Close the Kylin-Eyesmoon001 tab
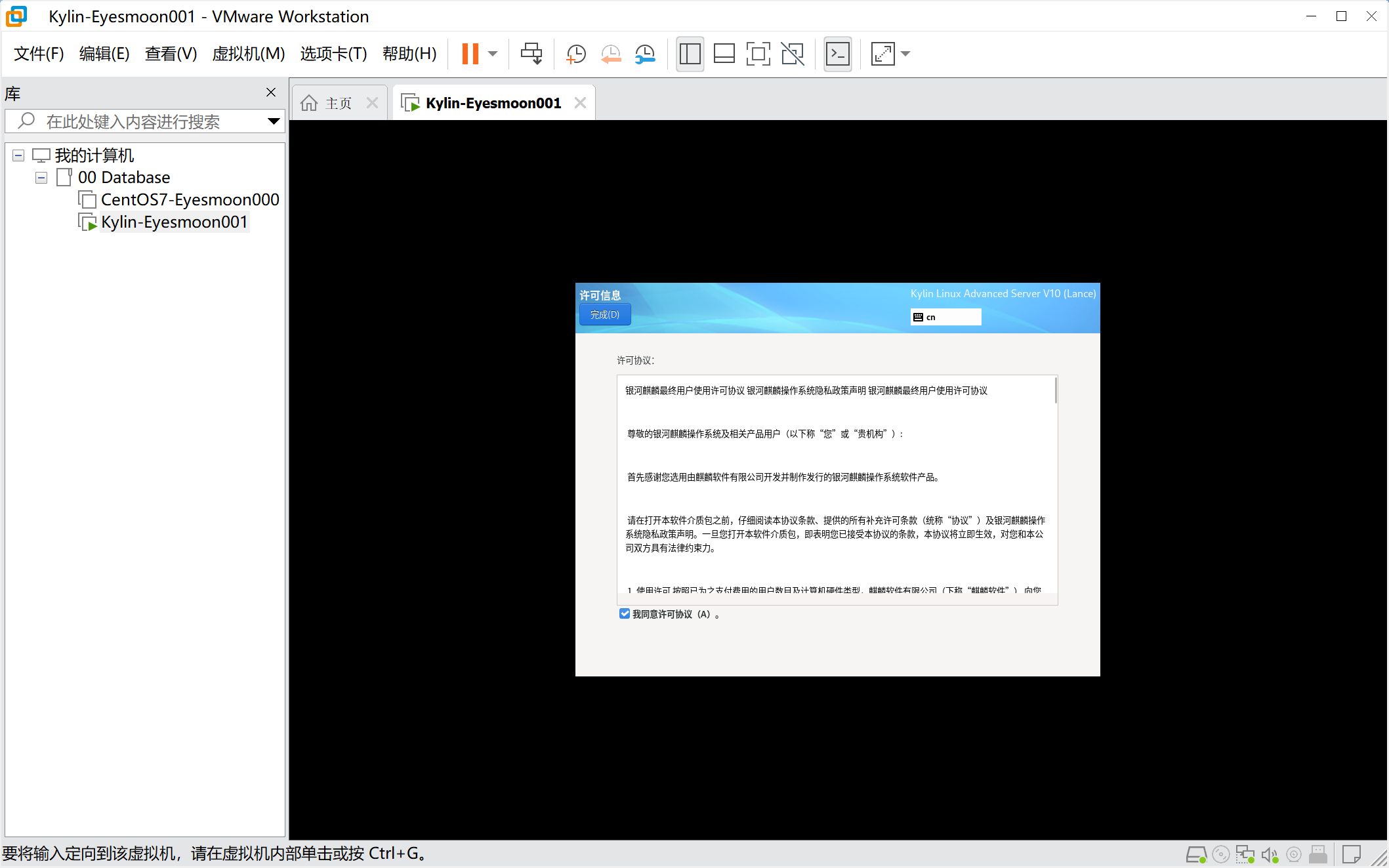This screenshot has width=1389, height=868. click(x=580, y=103)
